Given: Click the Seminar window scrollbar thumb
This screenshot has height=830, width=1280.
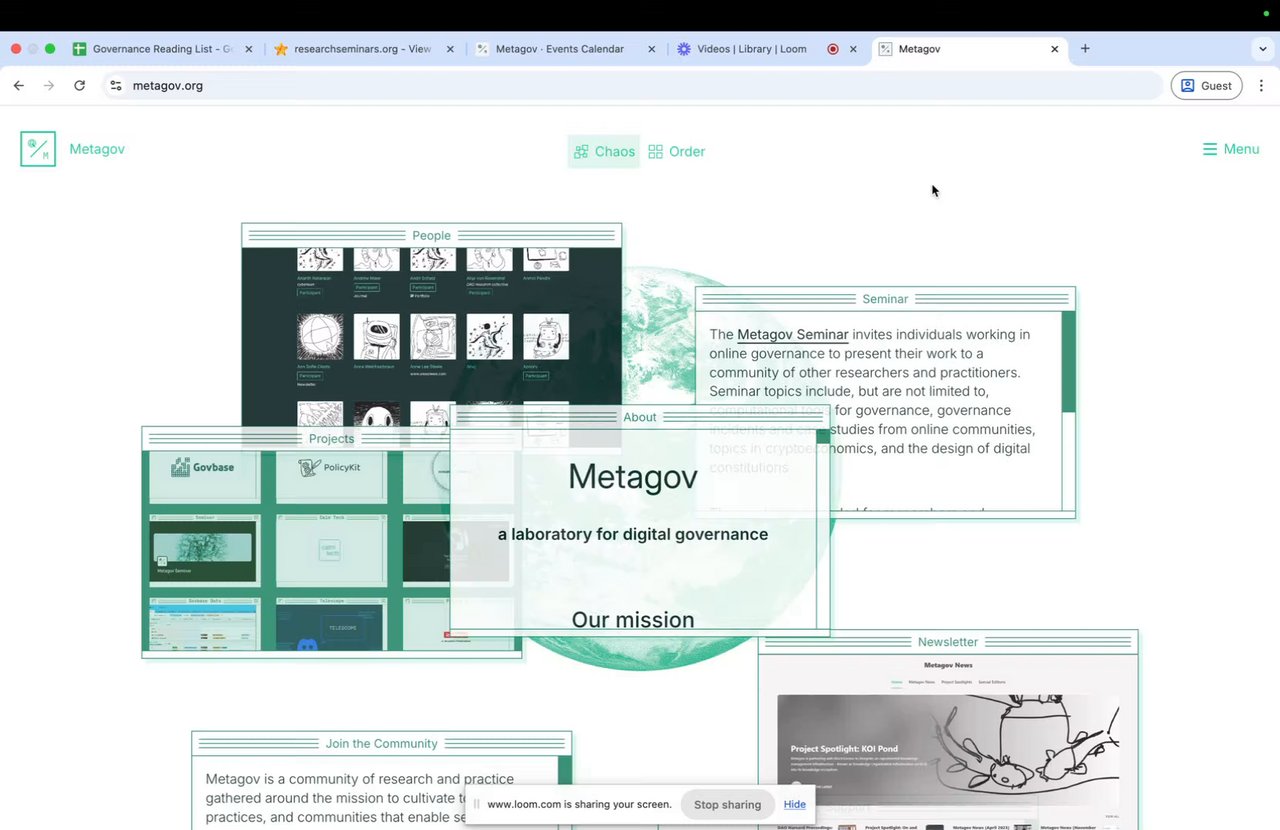Looking at the screenshot, I should [1069, 361].
